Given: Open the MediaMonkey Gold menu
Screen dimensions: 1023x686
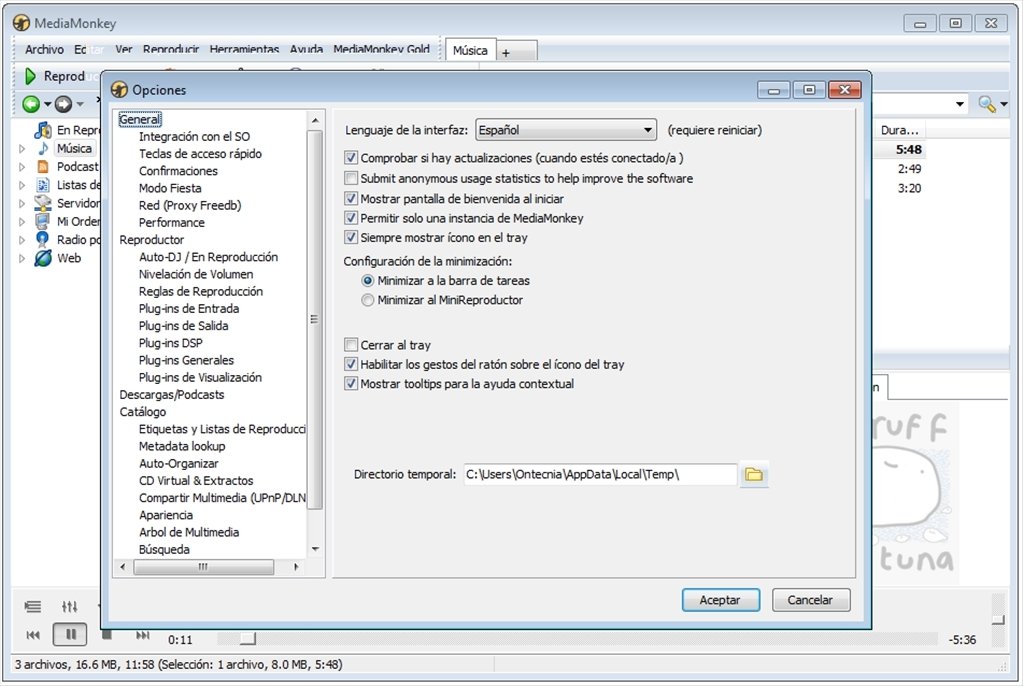Looking at the screenshot, I should 382,50.
